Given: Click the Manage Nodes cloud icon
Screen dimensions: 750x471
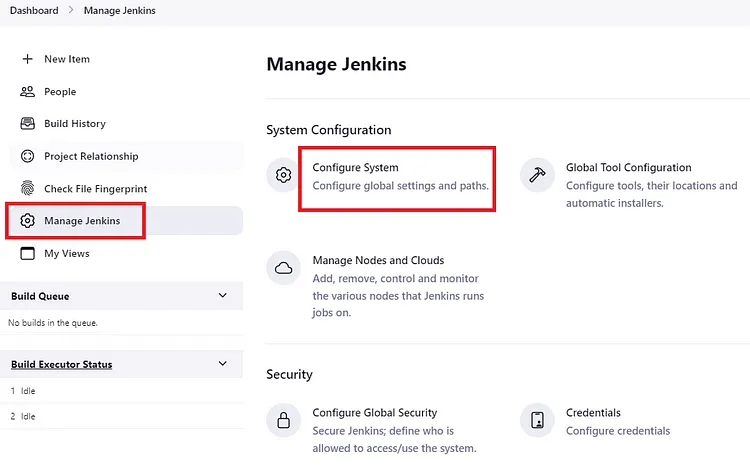Looking at the screenshot, I should pyautogui.click(x=284, y=268).
